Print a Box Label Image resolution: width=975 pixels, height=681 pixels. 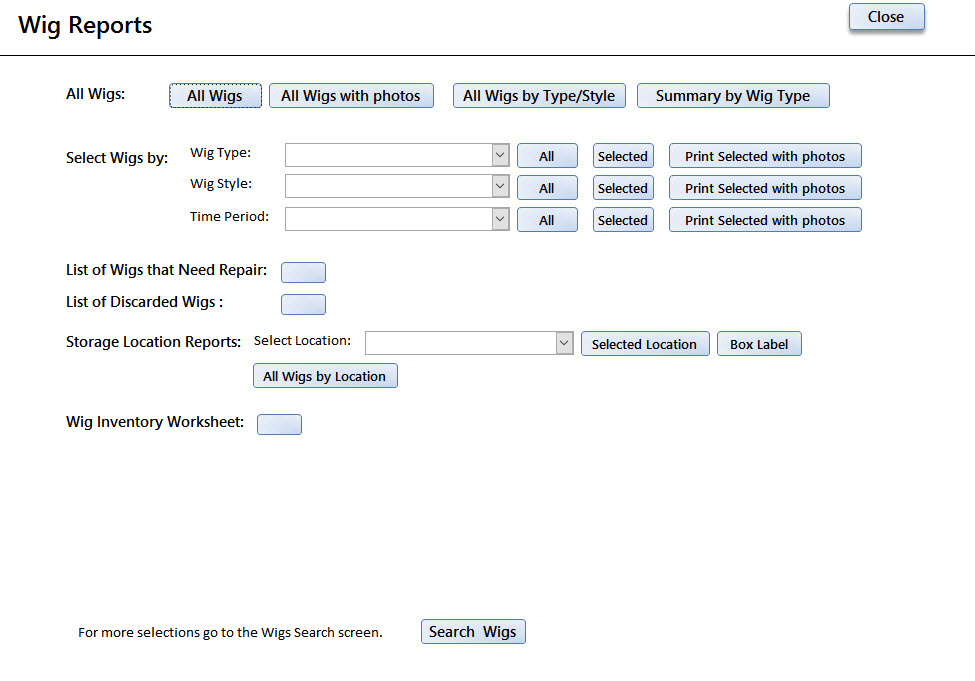(x=759, y=344)
